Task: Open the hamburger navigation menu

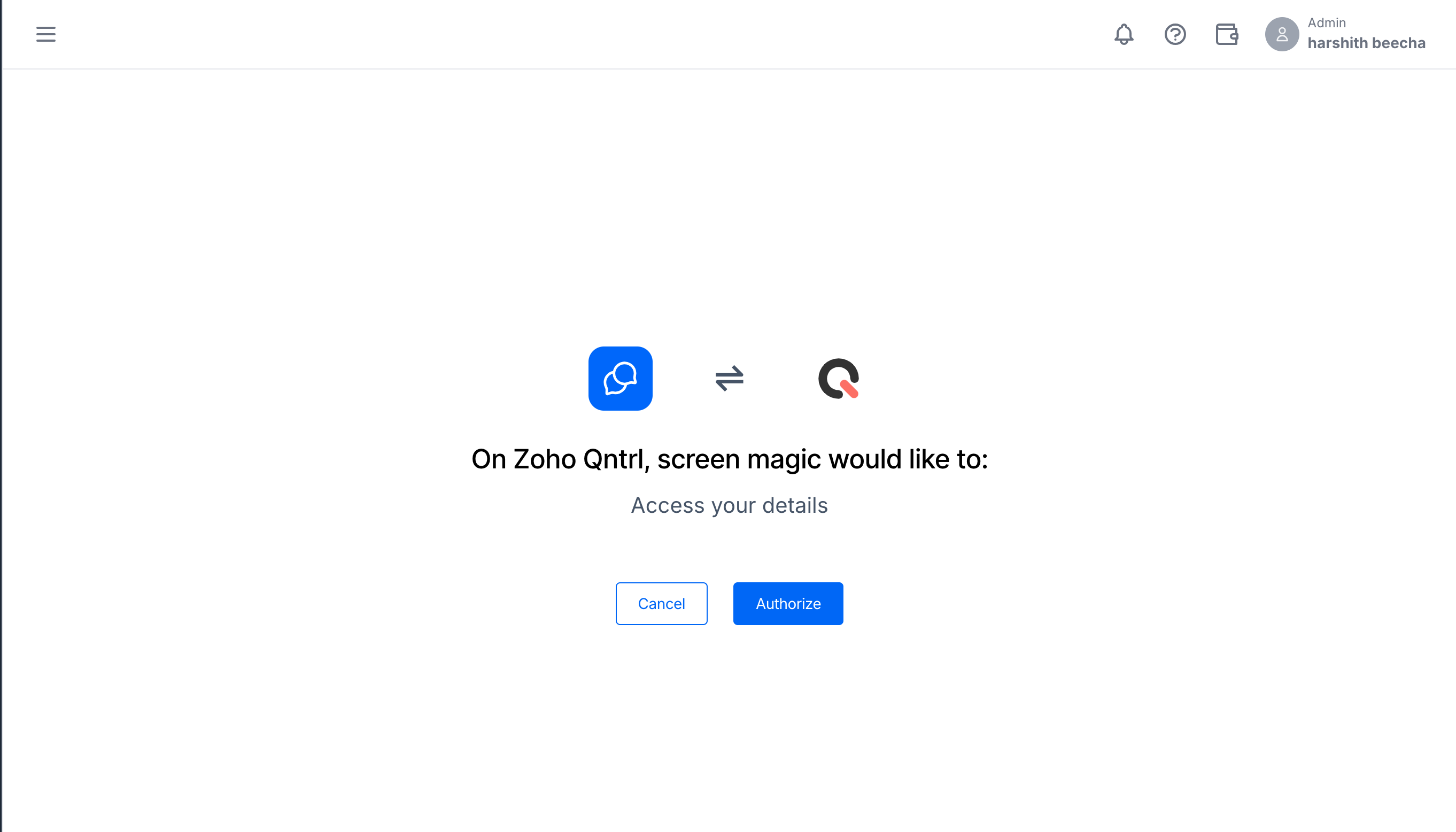Action: [x=45, y=34]
